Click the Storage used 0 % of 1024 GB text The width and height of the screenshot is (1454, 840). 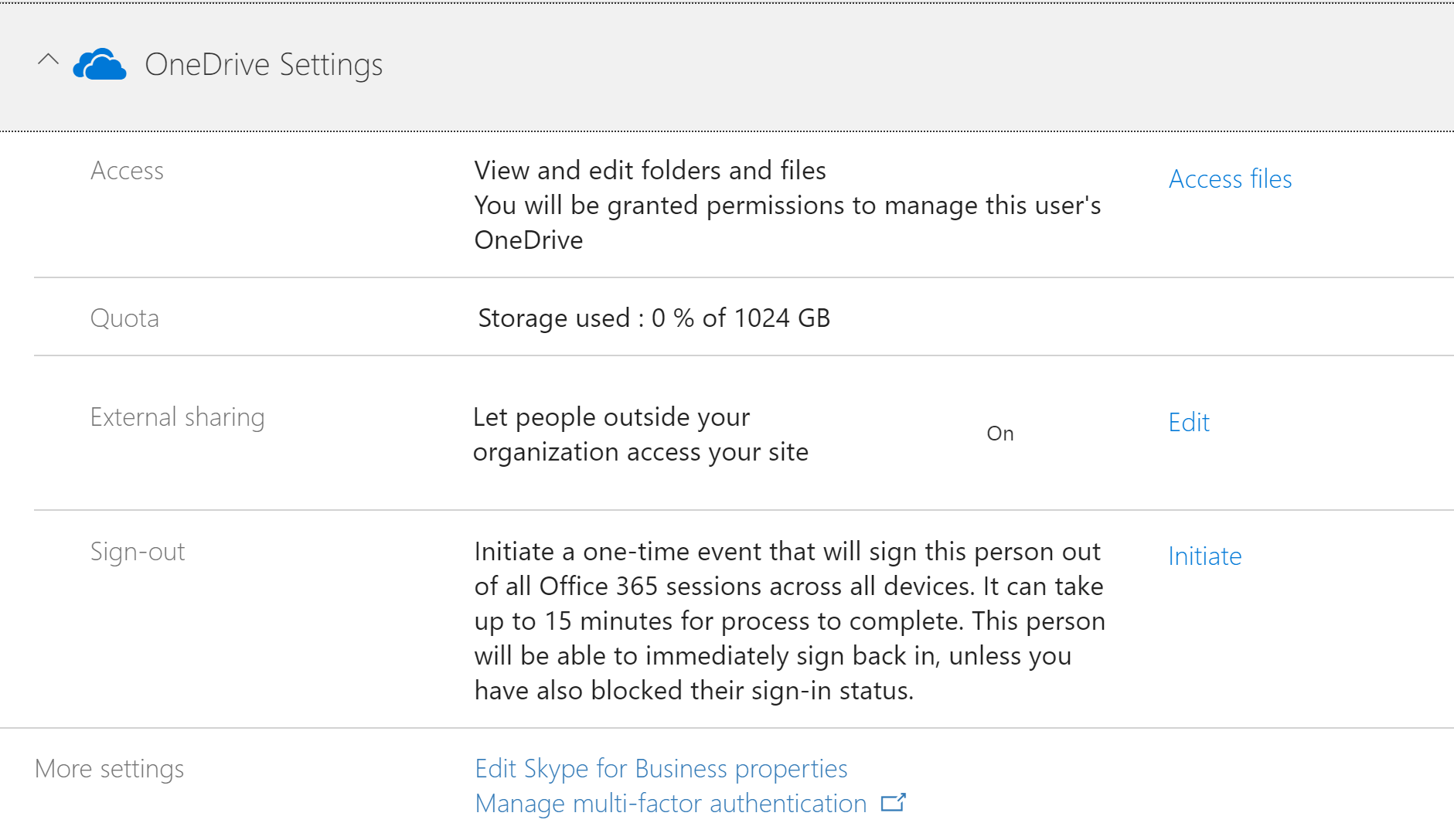[x=654, y=318]
